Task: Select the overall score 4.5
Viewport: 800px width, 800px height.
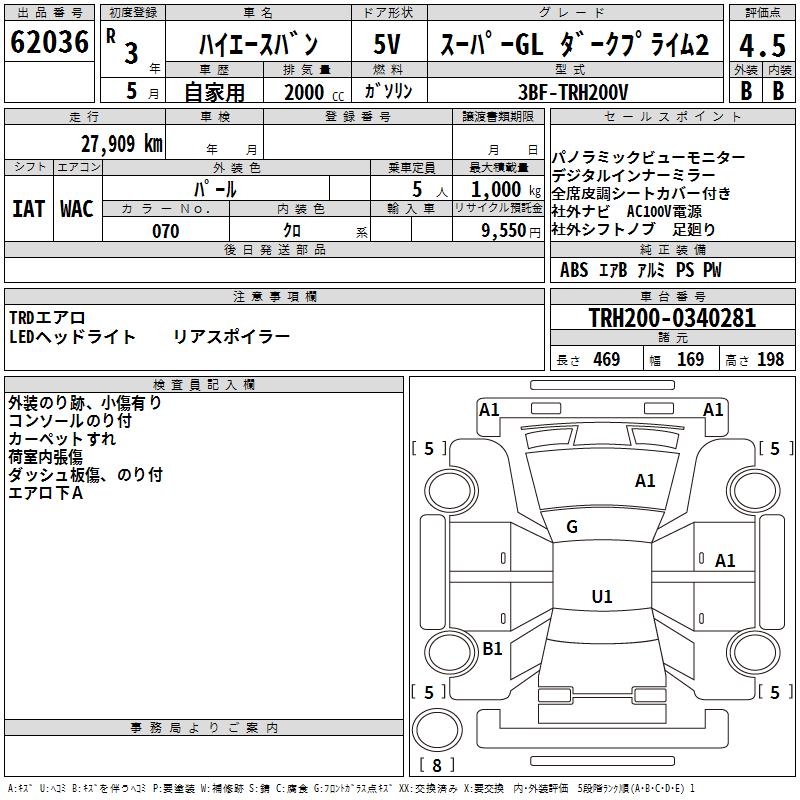Action: pos(762,45)
